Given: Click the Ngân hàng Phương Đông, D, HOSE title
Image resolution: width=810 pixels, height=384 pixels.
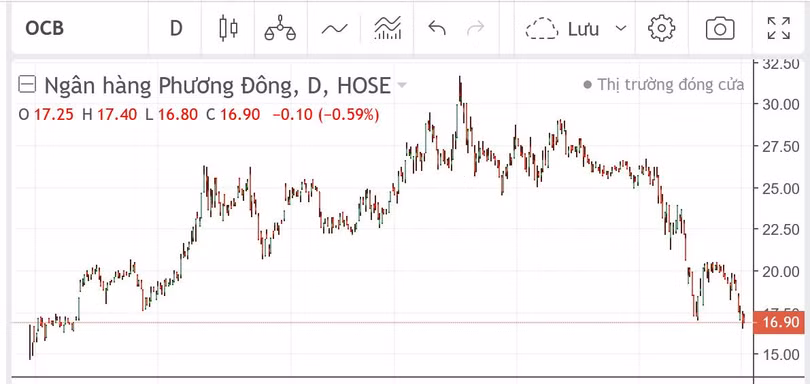Looking at the screenshot, I should click(217, 85).
